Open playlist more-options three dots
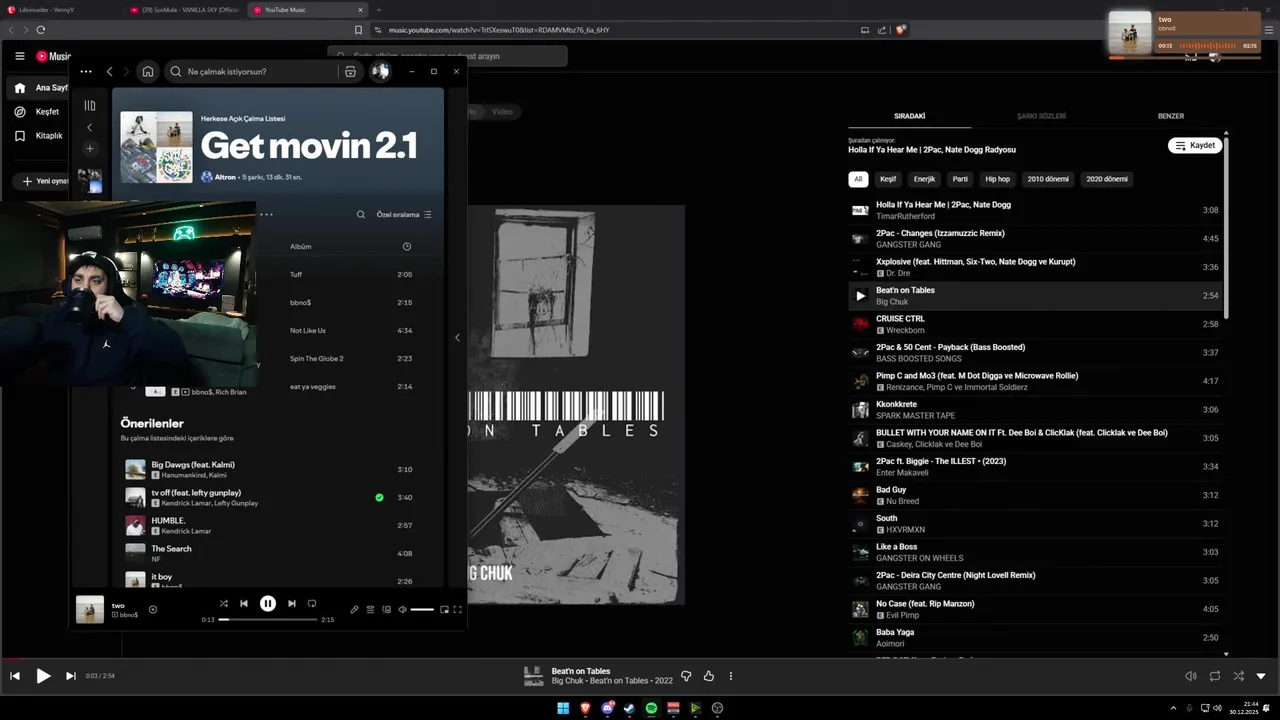 coord(266,214)
